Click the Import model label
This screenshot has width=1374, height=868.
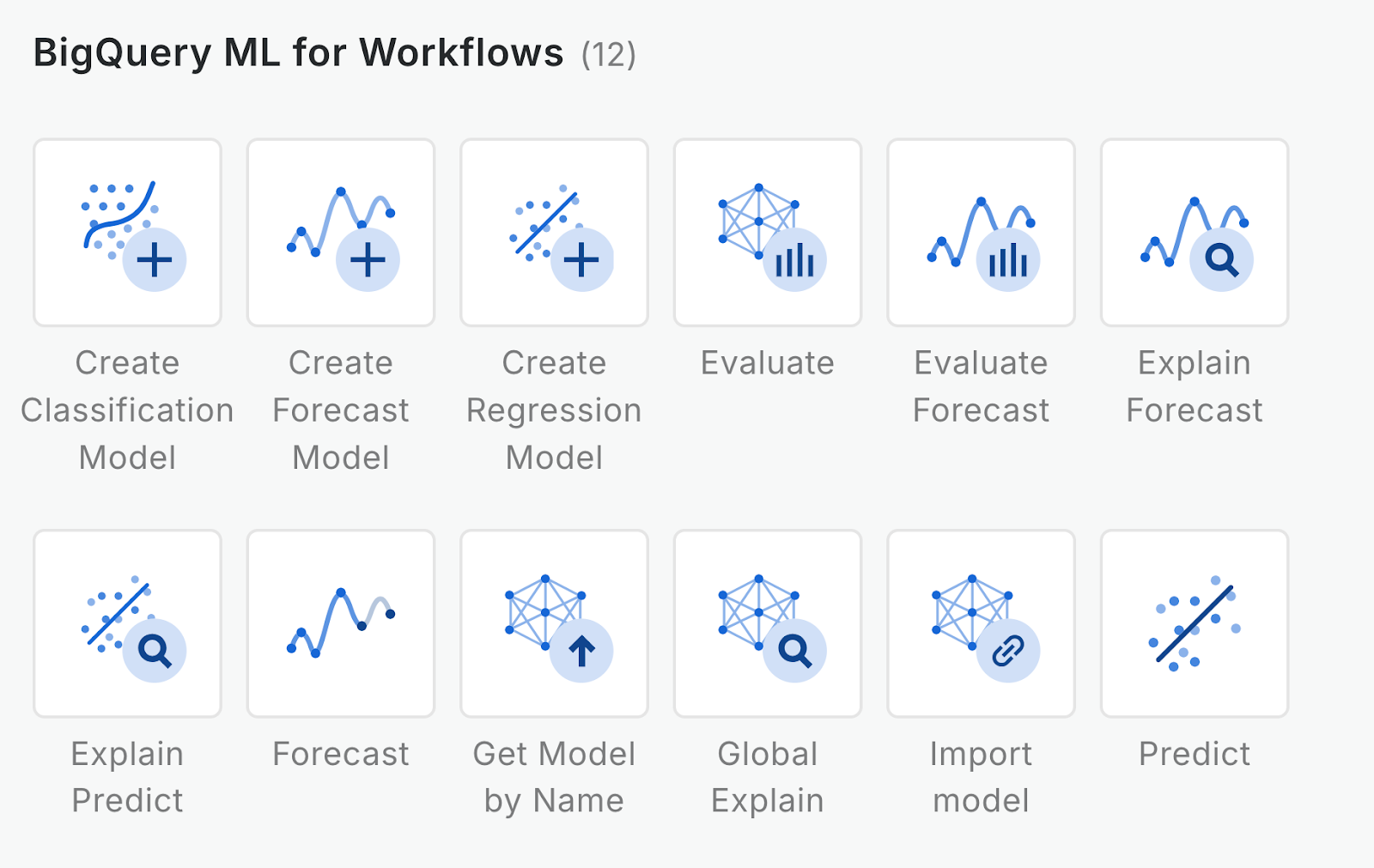(x=981, y=777)
